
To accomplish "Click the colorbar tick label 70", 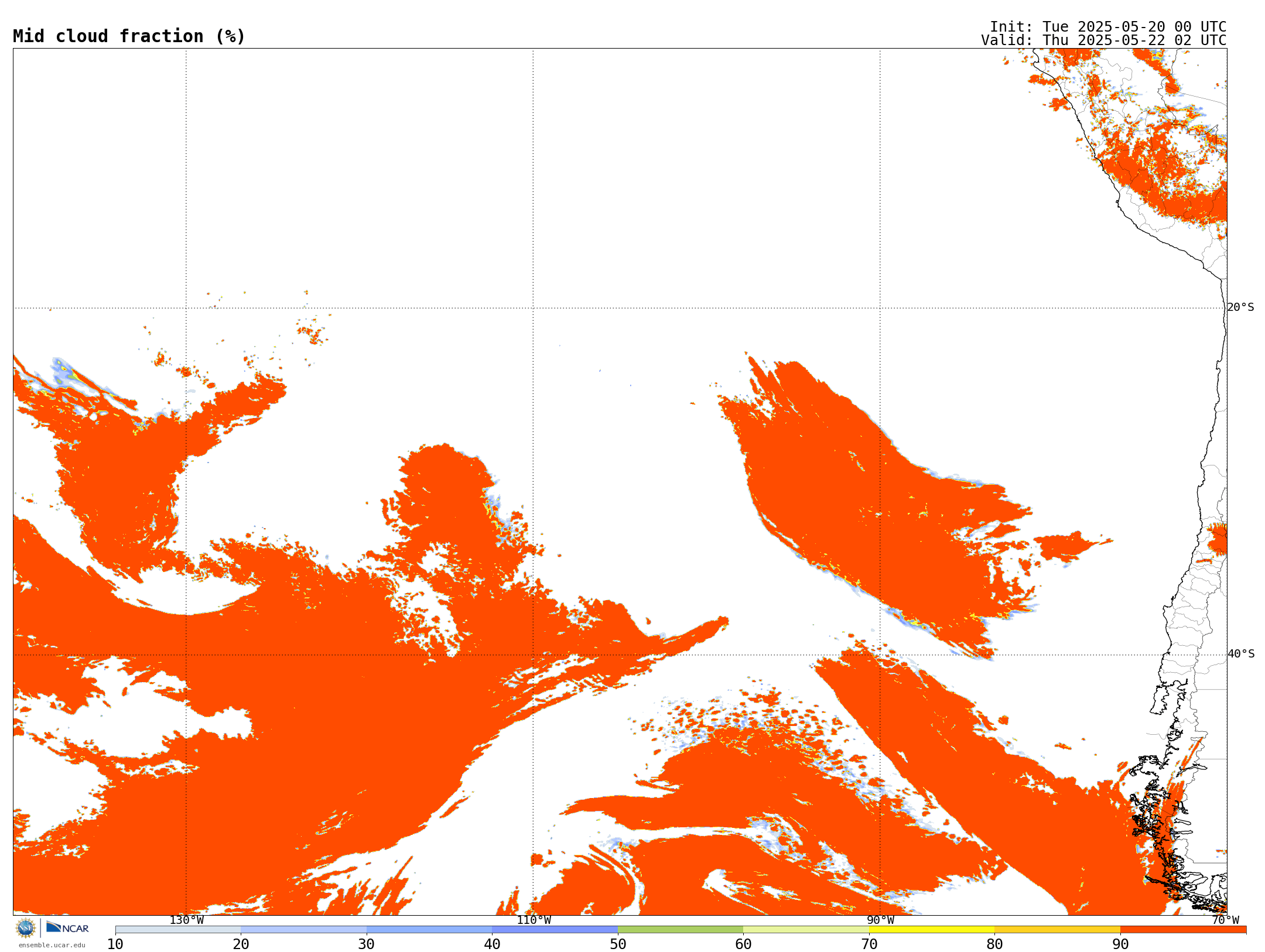I will click(869, 944).
